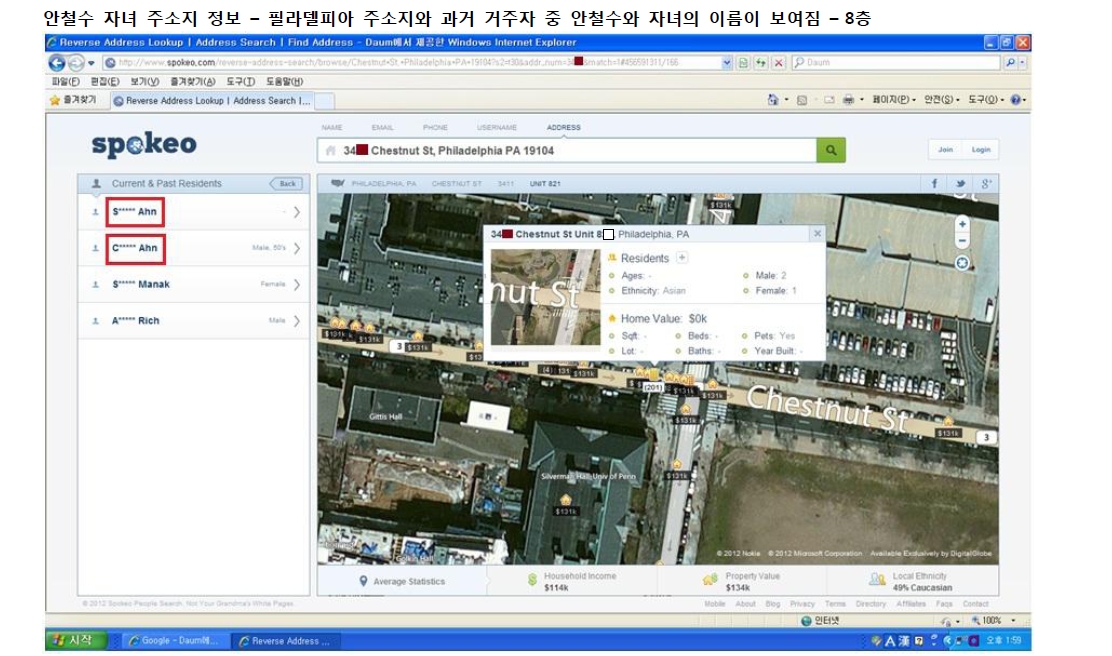Click the RSS feeds icon in the command bar
1112x656 pixels.
(802, 100)
